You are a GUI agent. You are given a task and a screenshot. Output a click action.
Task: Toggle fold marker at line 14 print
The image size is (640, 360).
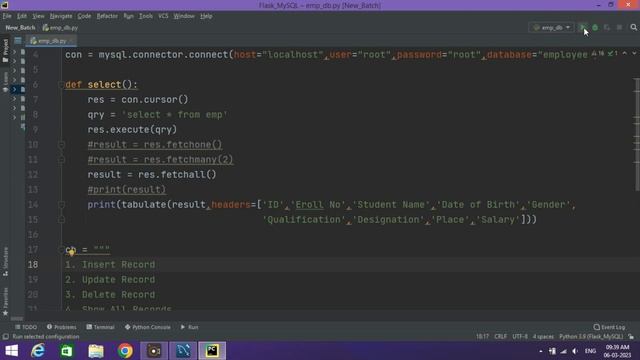tap(61, 204)
